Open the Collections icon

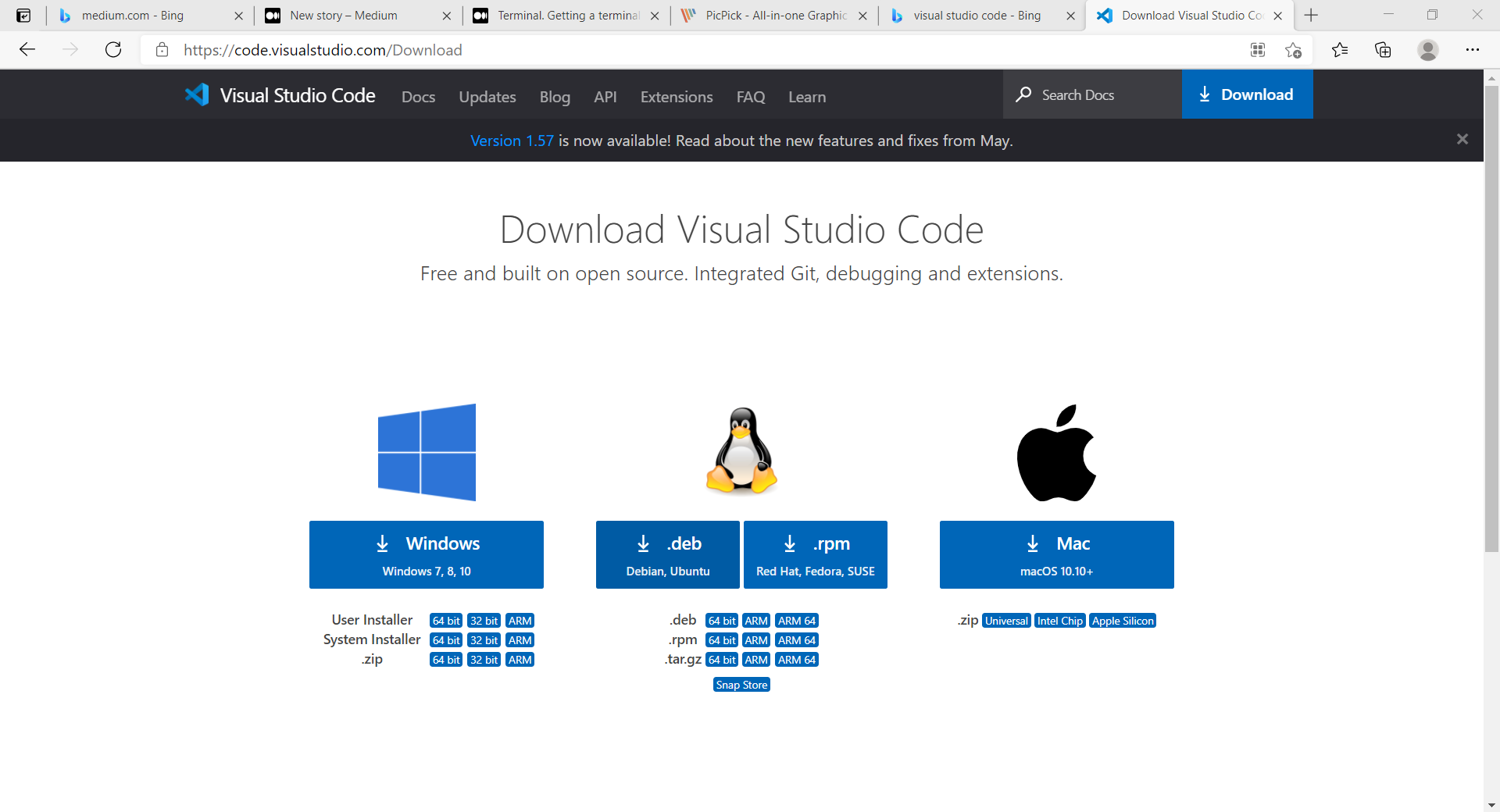1383,50
